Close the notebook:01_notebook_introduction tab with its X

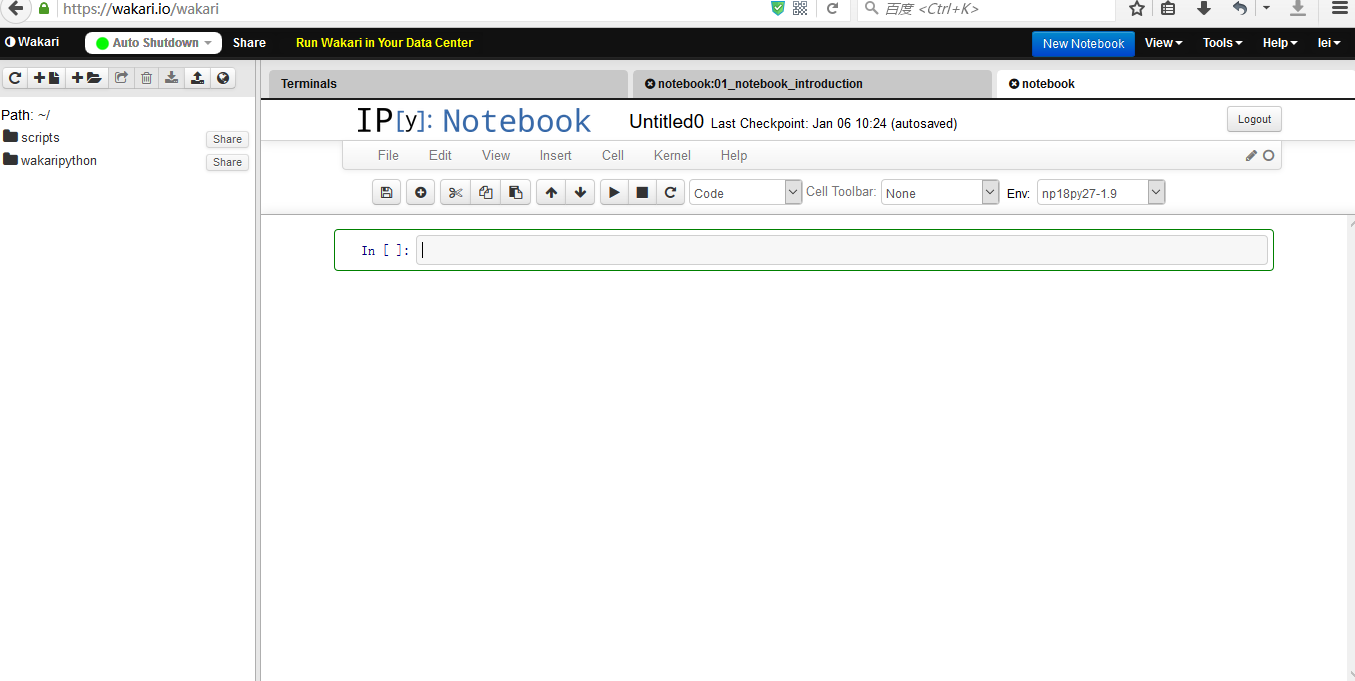pos(650,84)
